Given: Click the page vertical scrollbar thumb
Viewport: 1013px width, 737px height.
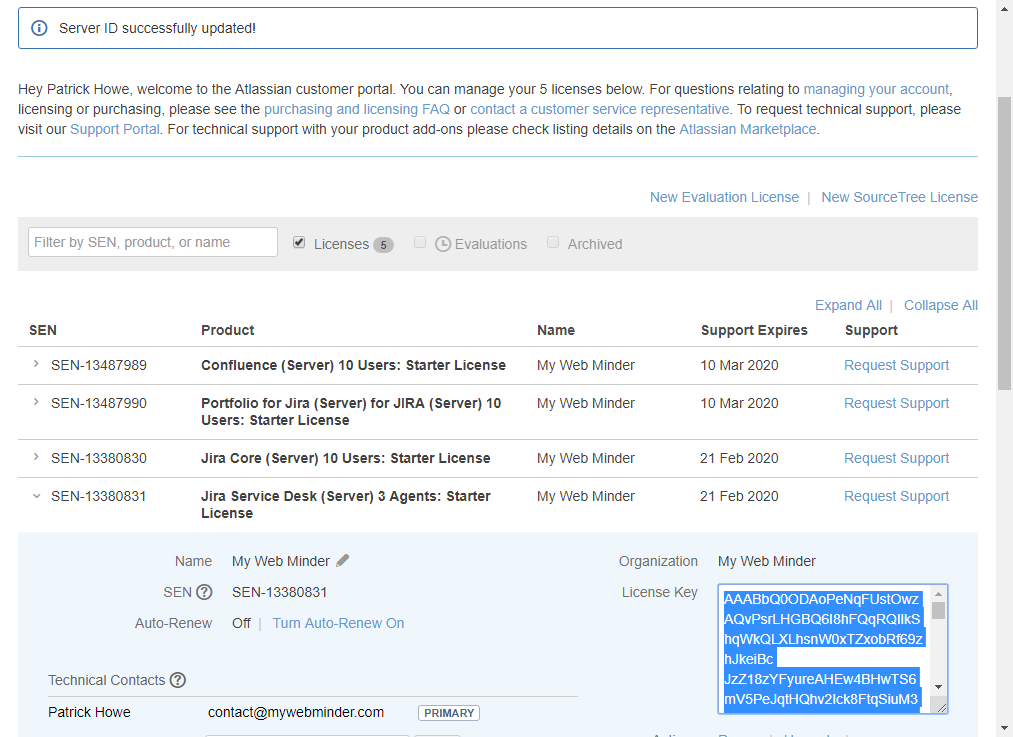Looking at the screenshot, I should click(x=1005, y=244).
